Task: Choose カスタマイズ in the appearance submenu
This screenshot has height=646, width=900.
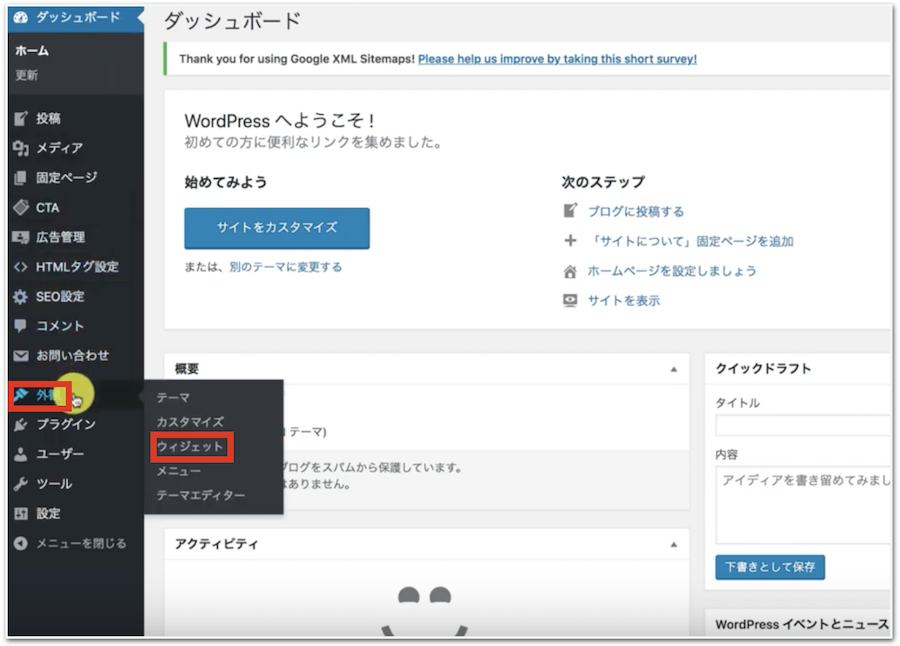Action: coord(190,422)
